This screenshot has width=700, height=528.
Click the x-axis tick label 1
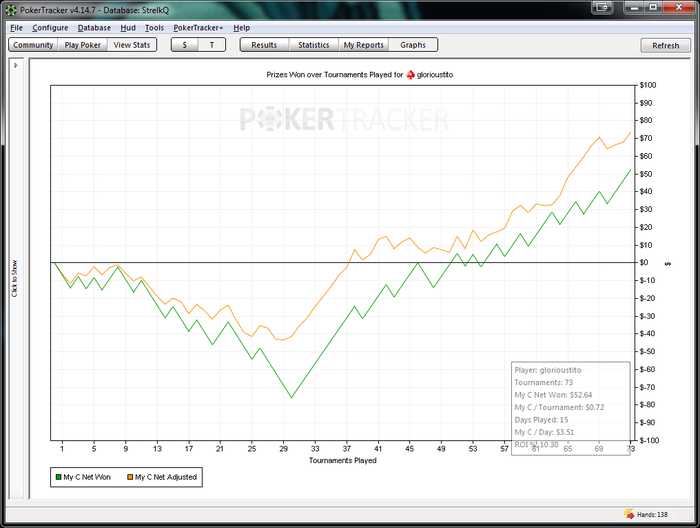62,449
